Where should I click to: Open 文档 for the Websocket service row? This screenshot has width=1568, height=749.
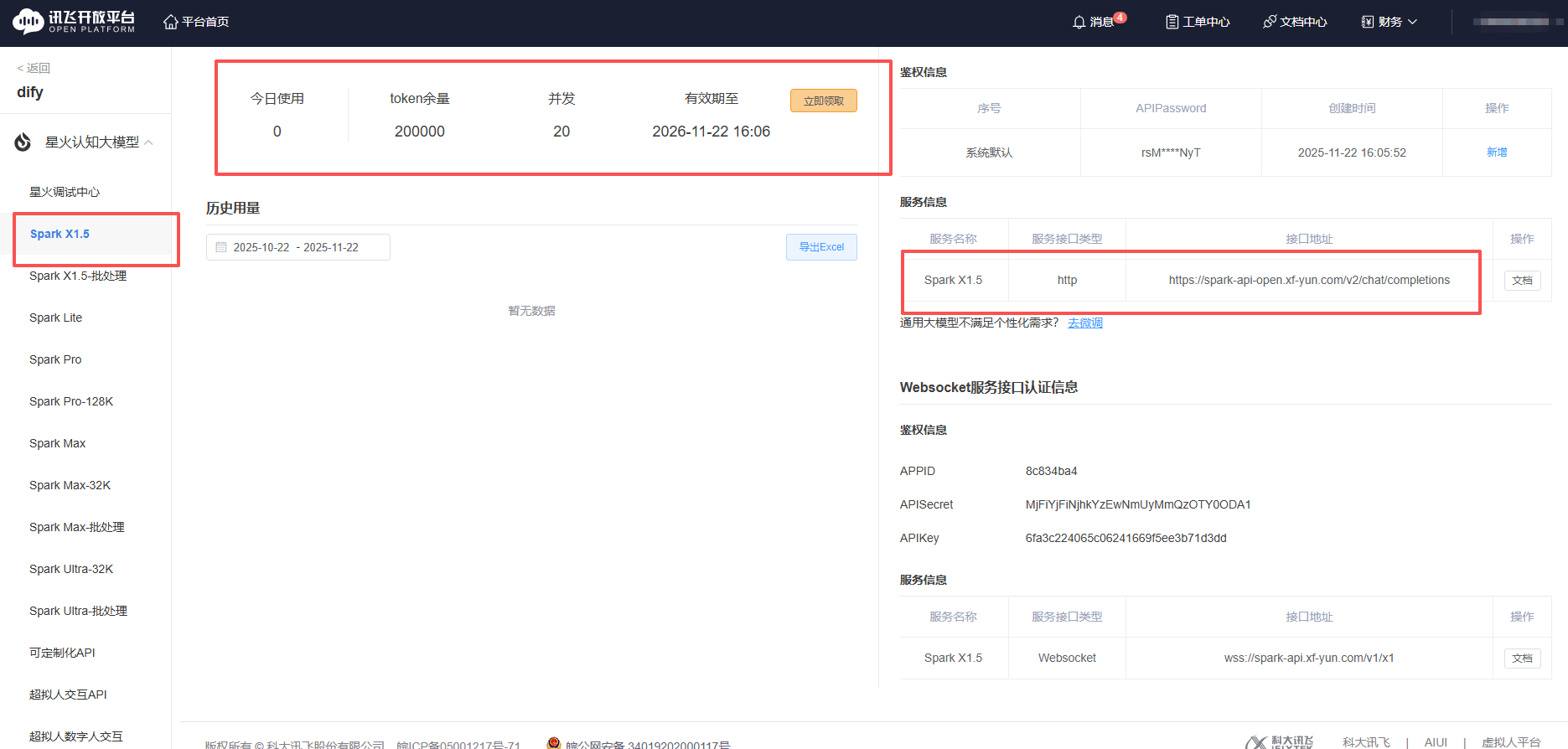coord(1522,659)
